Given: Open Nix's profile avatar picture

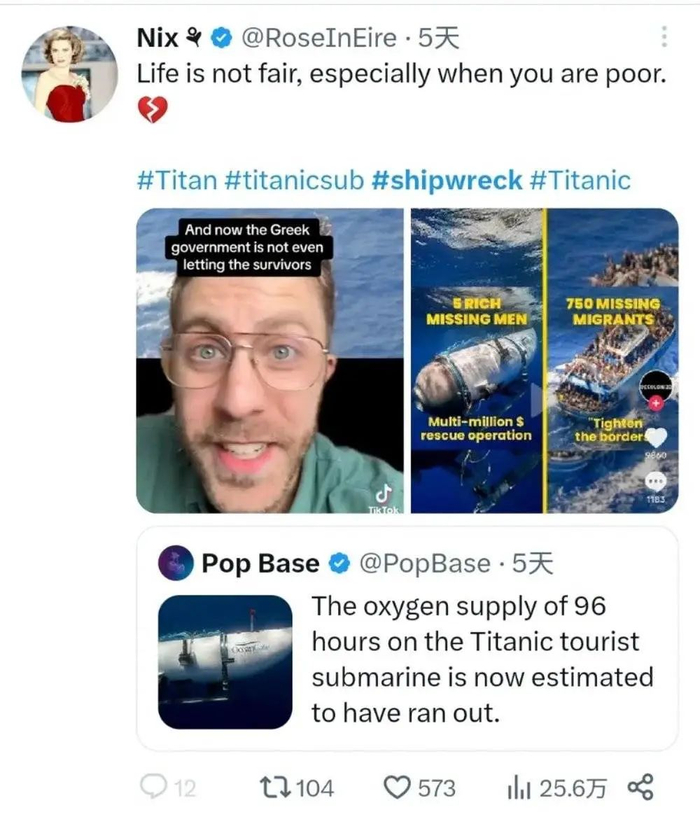Looking at the screenshot, I should pos(69,74).
